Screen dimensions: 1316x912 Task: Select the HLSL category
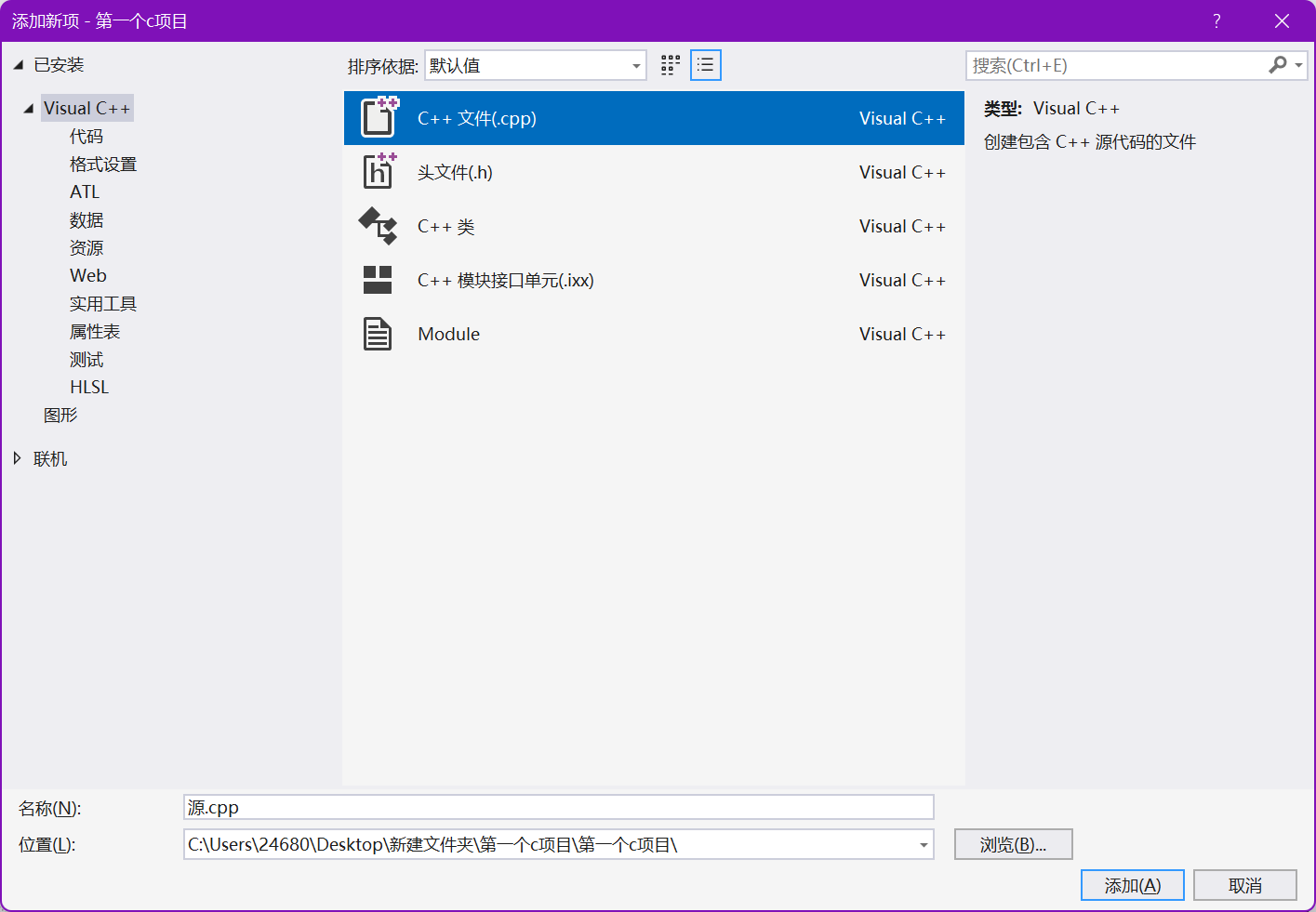click(89, 387)
